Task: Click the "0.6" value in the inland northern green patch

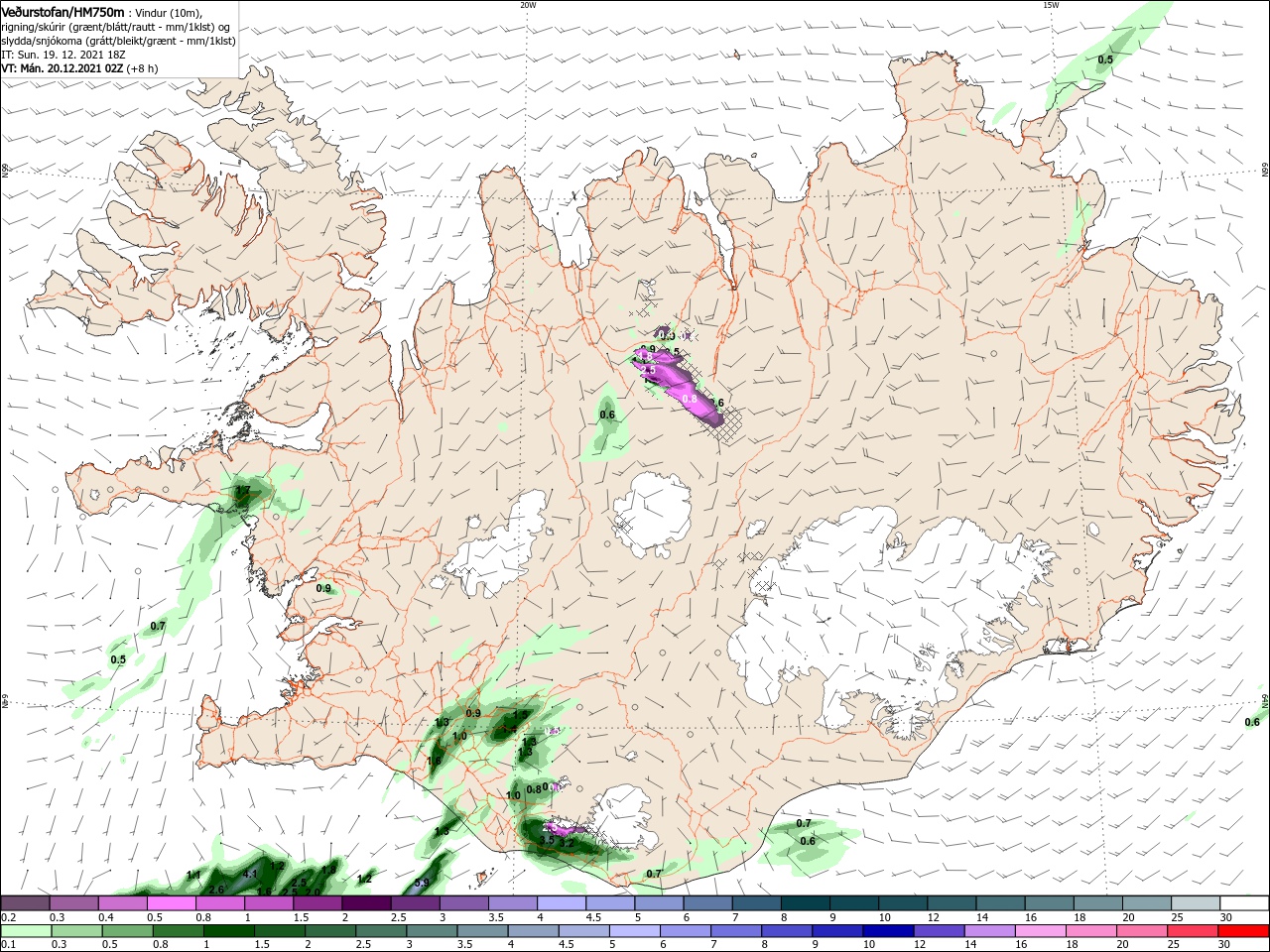Action: [607, 415]
